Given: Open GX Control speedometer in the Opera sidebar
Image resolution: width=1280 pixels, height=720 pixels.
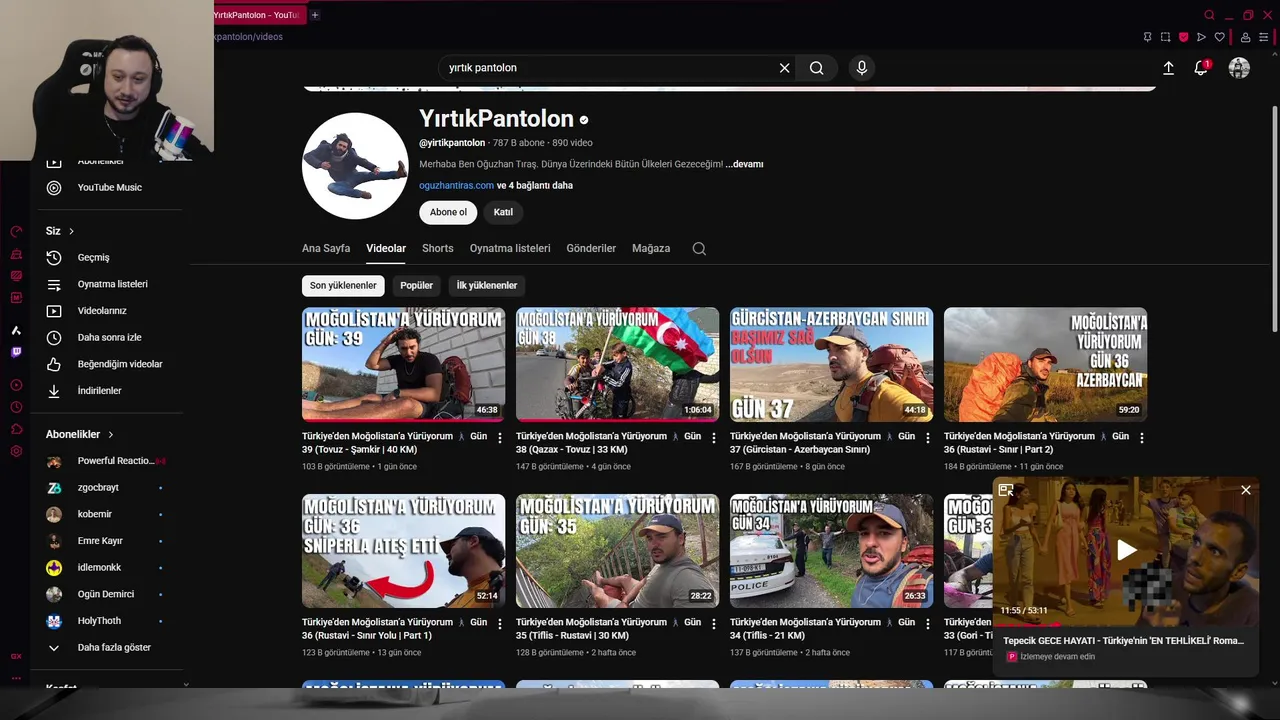Looking at the screenshot, I should [x=16, y=231].
